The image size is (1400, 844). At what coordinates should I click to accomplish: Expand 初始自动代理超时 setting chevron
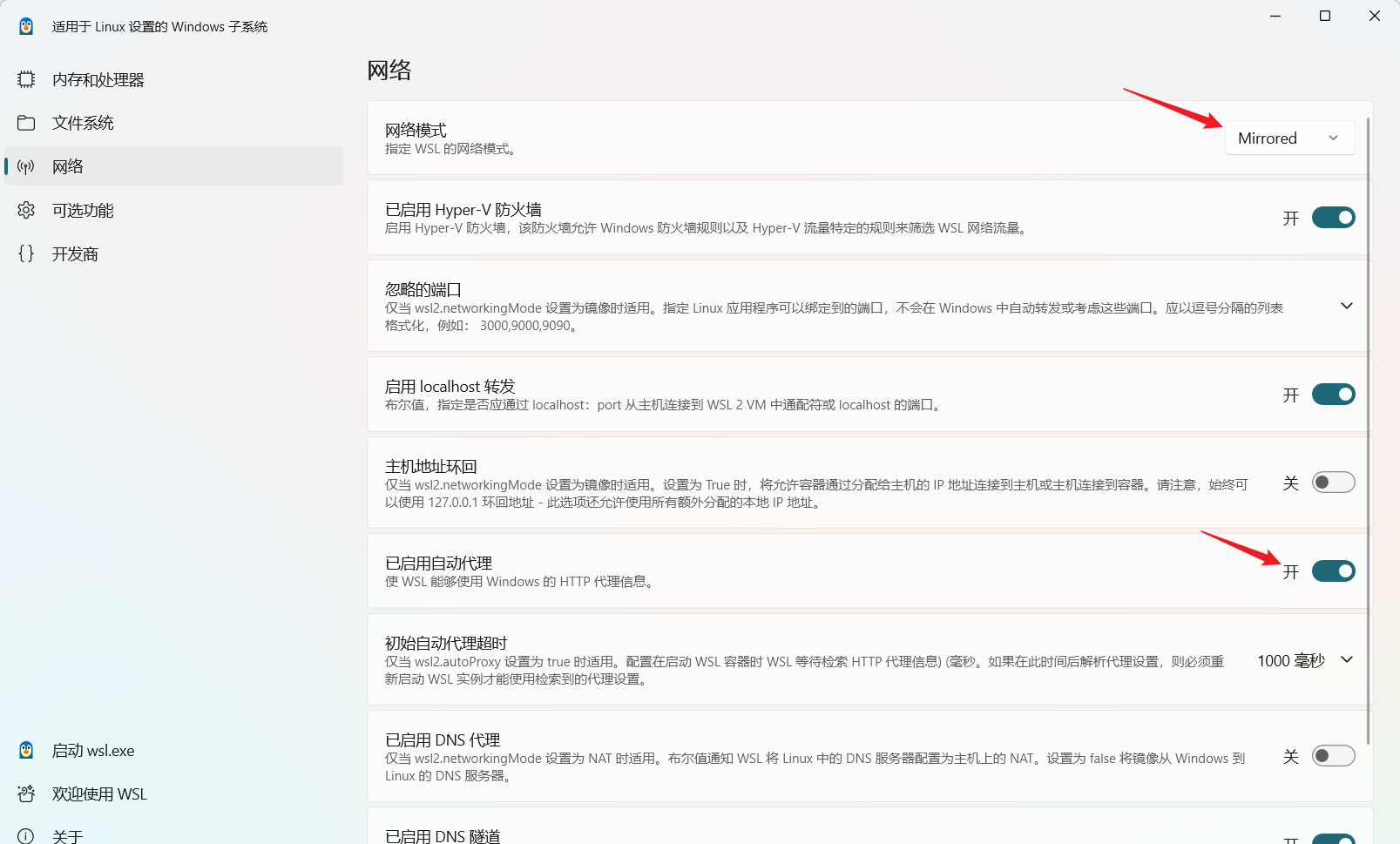pyautogui.click(x=1346, y=659)
